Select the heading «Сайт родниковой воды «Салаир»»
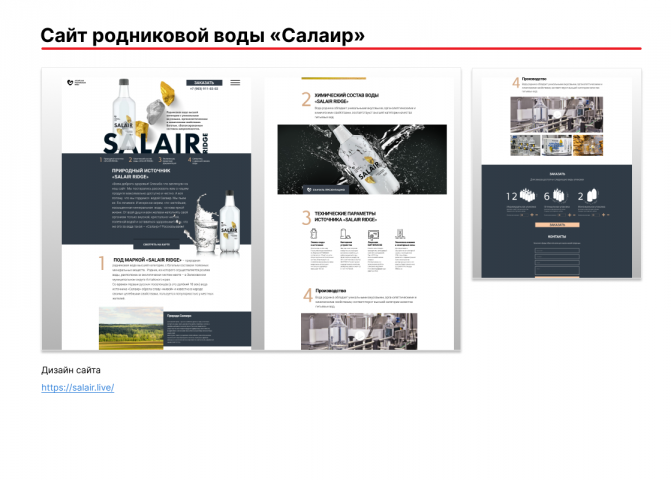Screen dimensions: 671x480 click(x=202, y=36)
